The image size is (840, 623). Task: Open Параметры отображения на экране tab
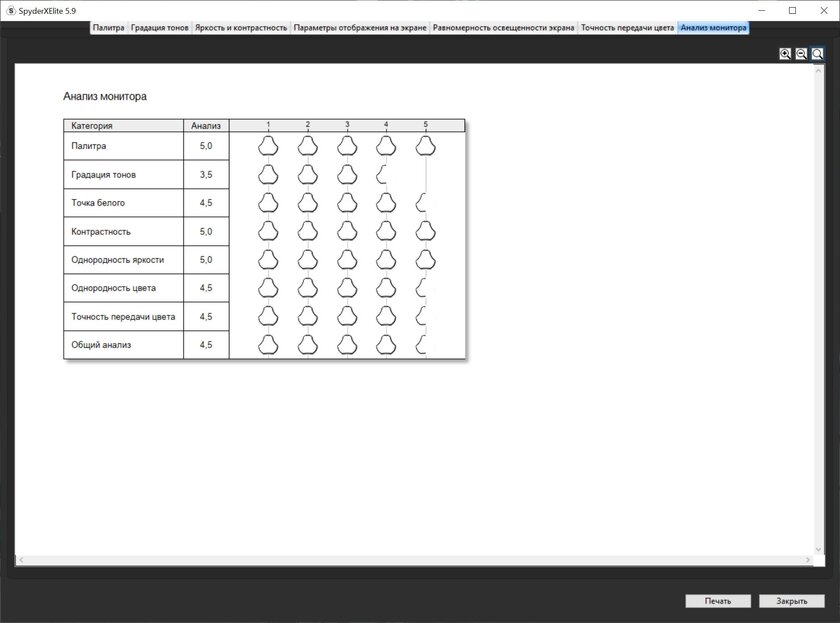coord(359,28)
